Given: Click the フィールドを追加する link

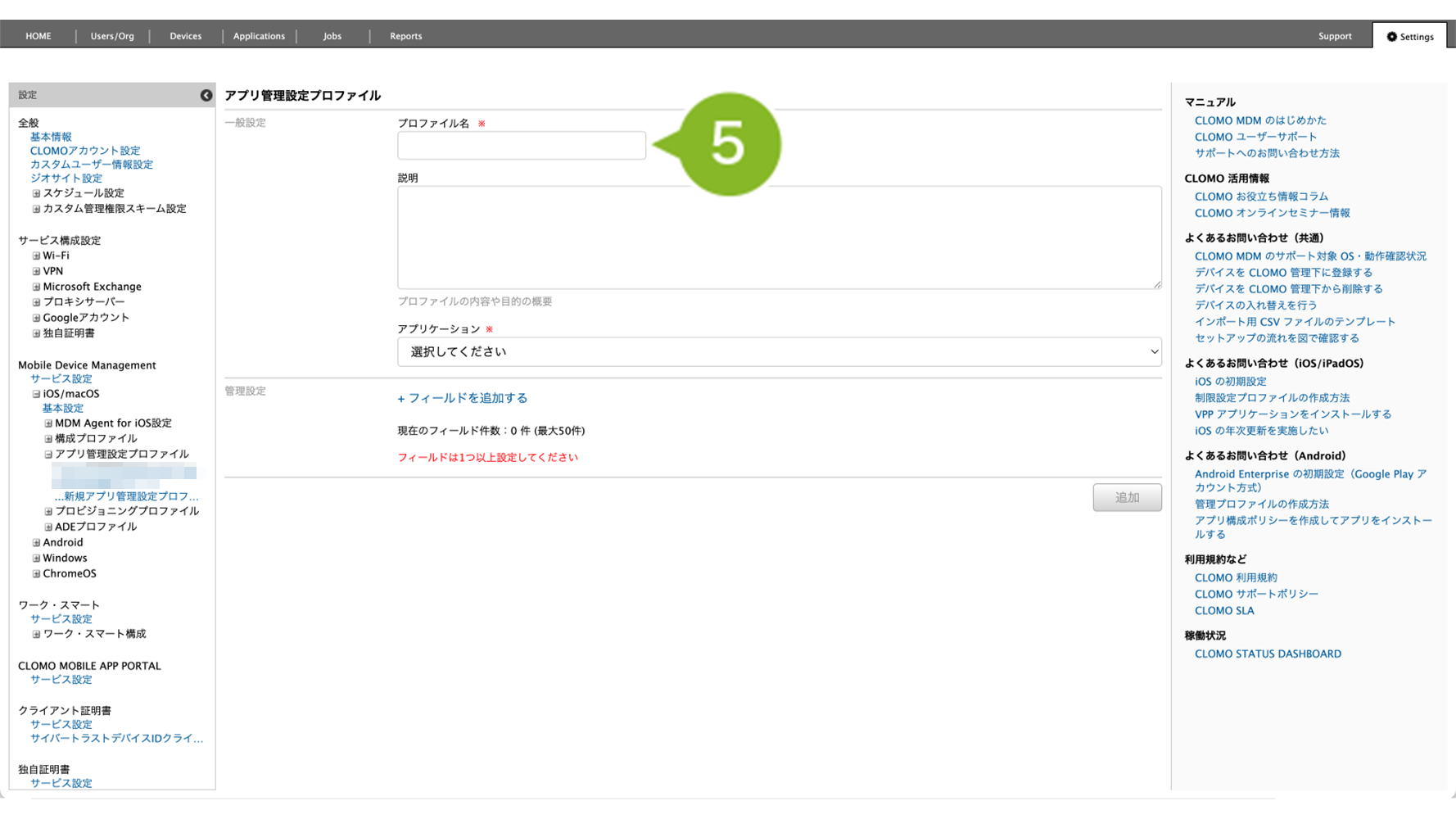Looking at the screenshot, I should tap(463, 399).
